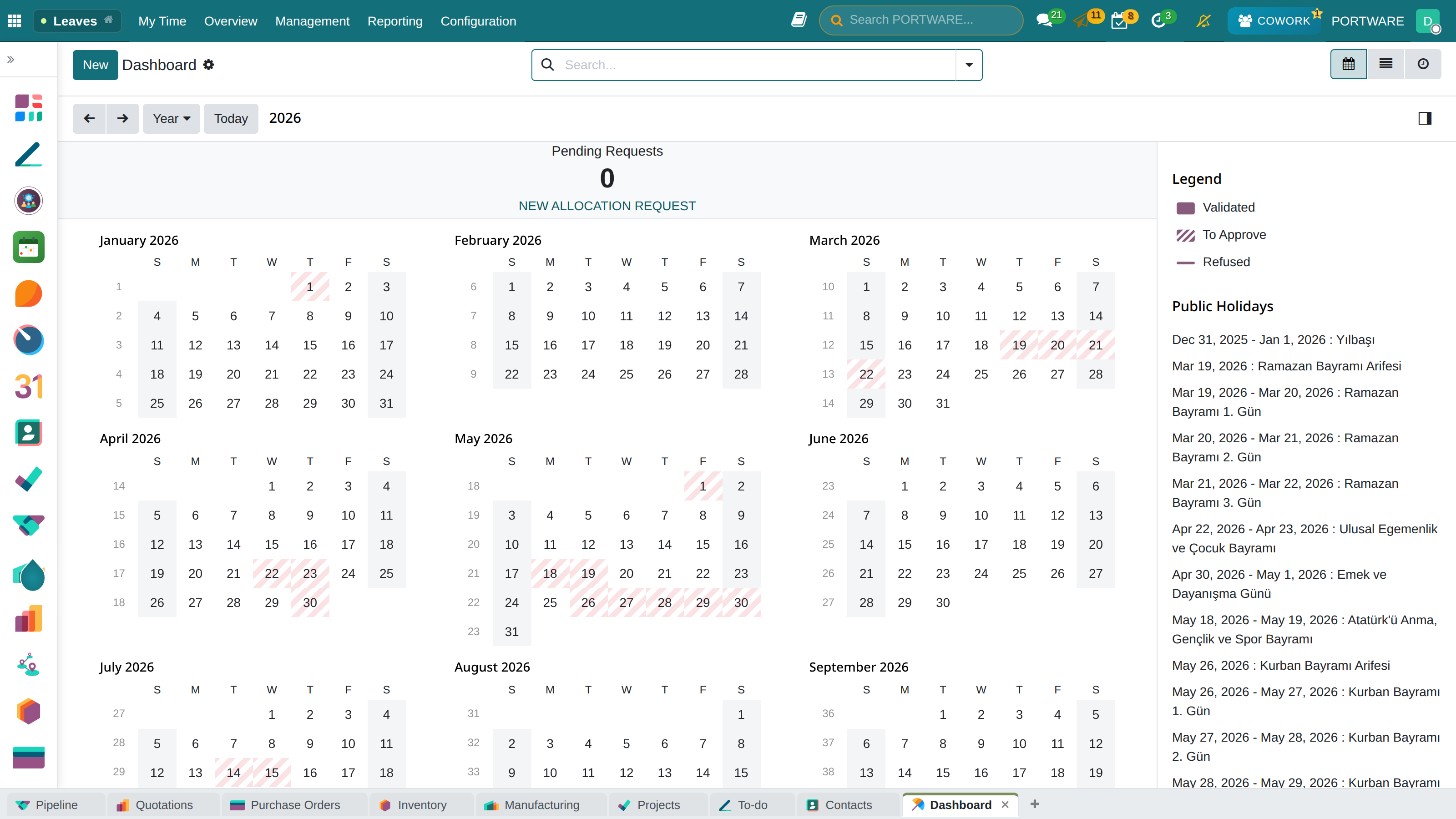Click the Today button
The image size is (1456, 819).
tap(231, 119)
